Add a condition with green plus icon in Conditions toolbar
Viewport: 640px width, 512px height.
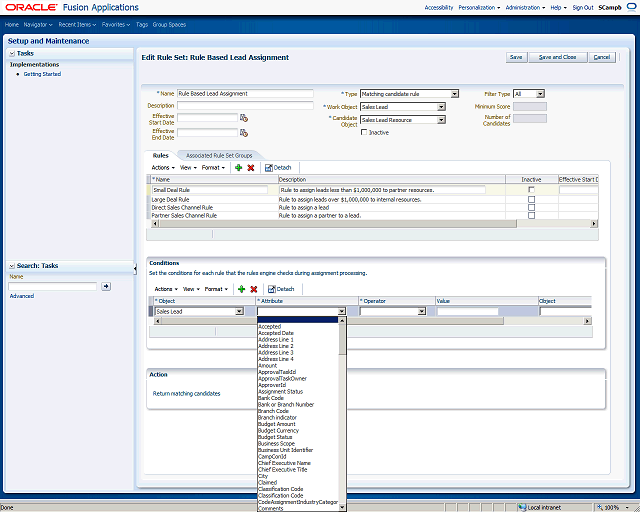(x=242, y=289)
